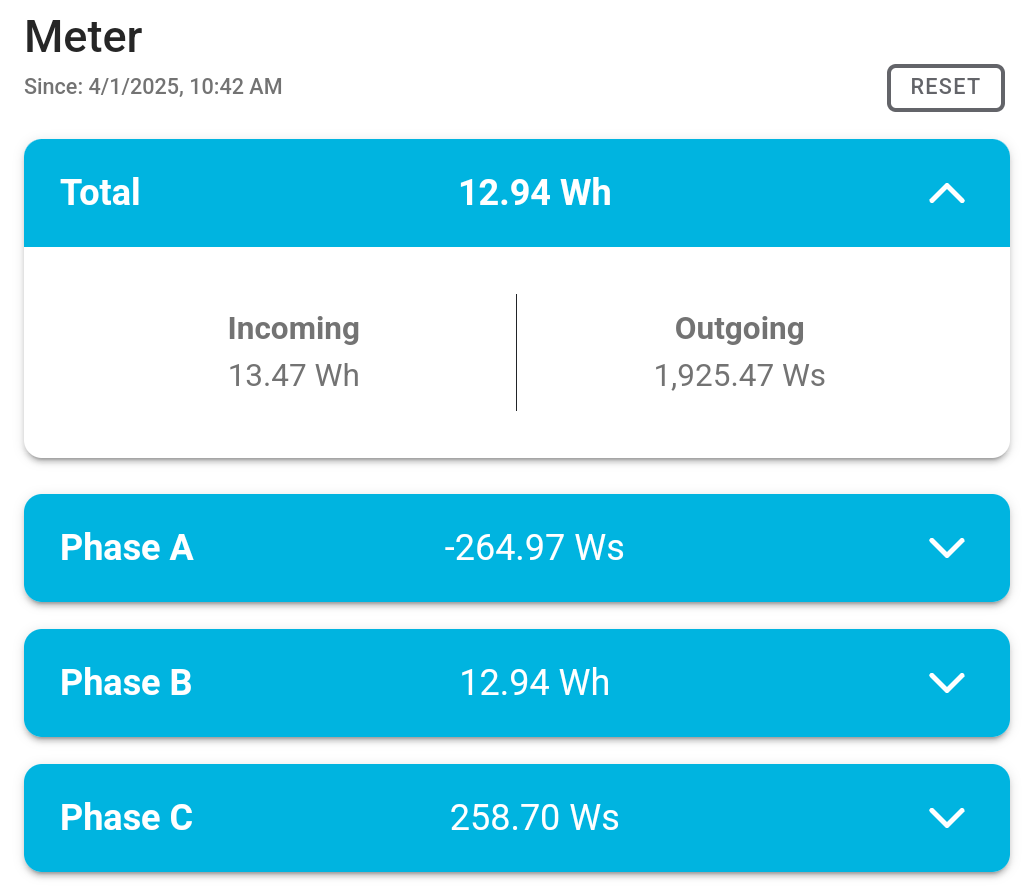The height and width of the screenshot is (889, 1033).
Task: Click the -264.97 Ws Phase A value
Action: [534, 548]
